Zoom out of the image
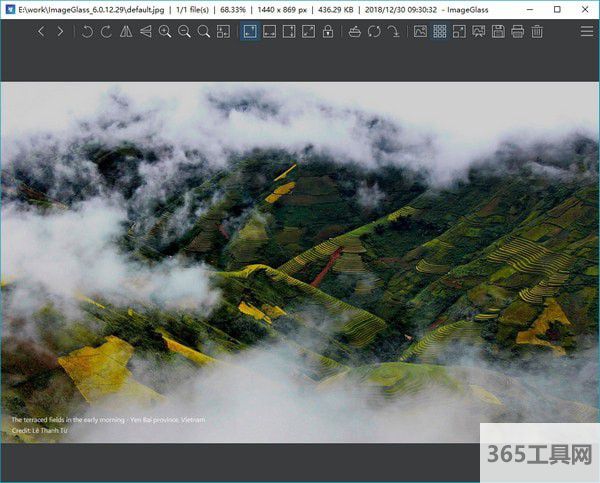 click(x=184, y=32)
